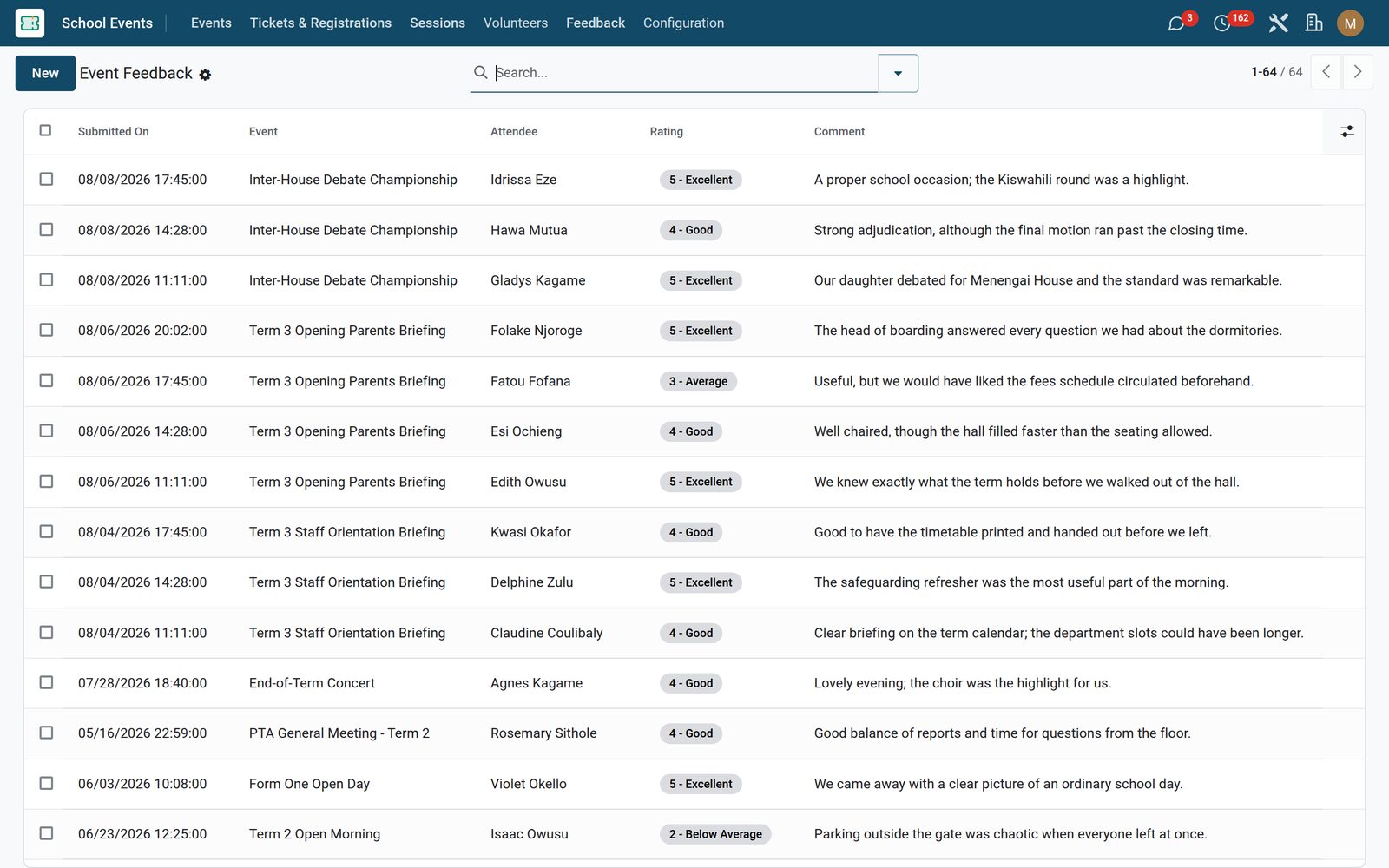Select the Idrissa Eze feedback row checkbox
Screen dimensions: 1389x868
pyautogui.click(x=46, y=179)
